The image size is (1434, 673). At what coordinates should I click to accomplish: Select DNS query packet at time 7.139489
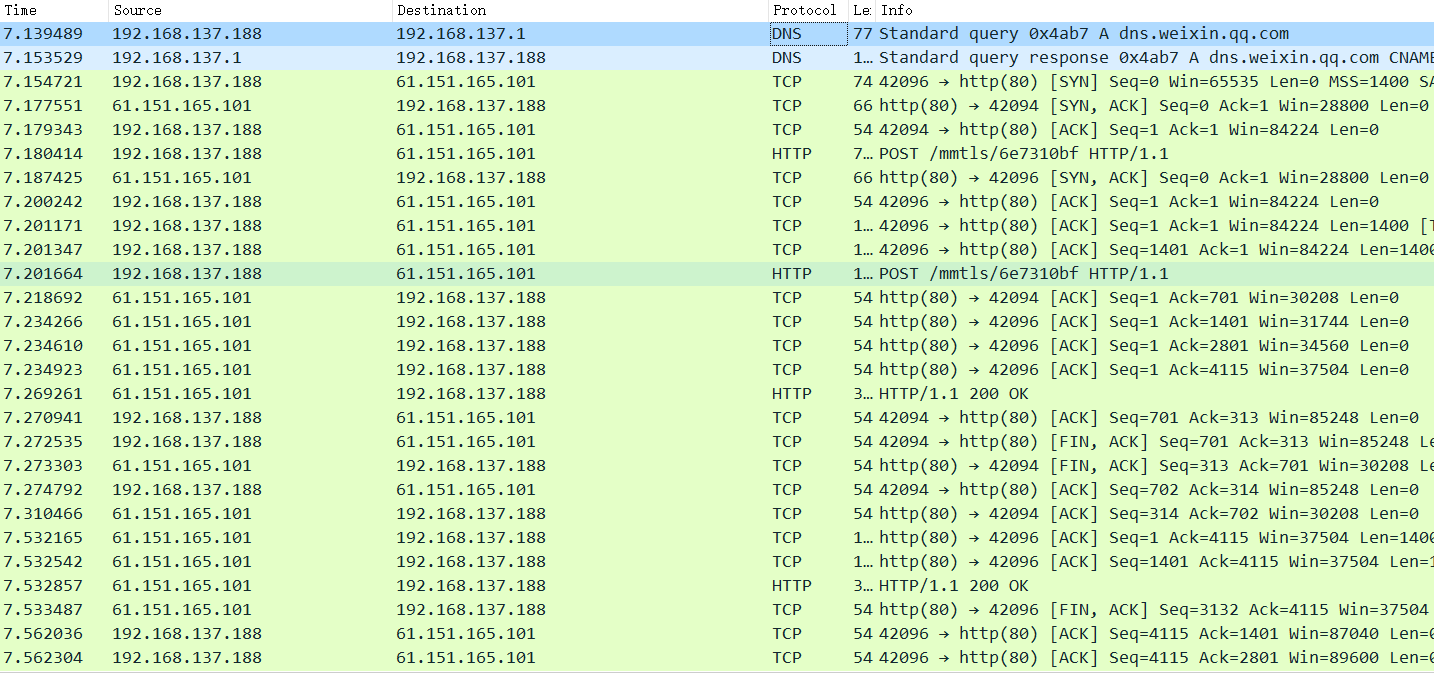tap(717, 34)
